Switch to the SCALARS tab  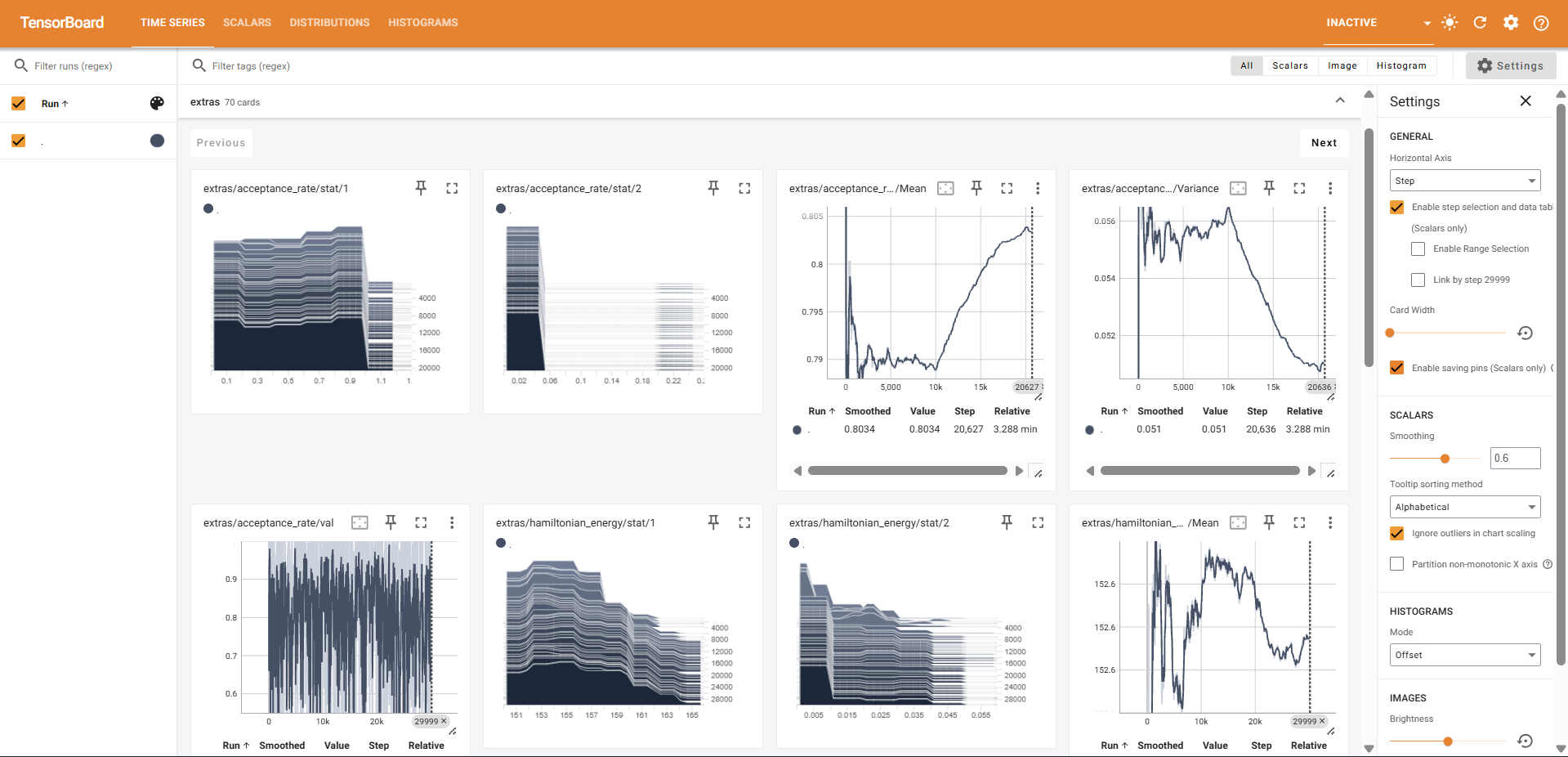(x=247, y=22)
